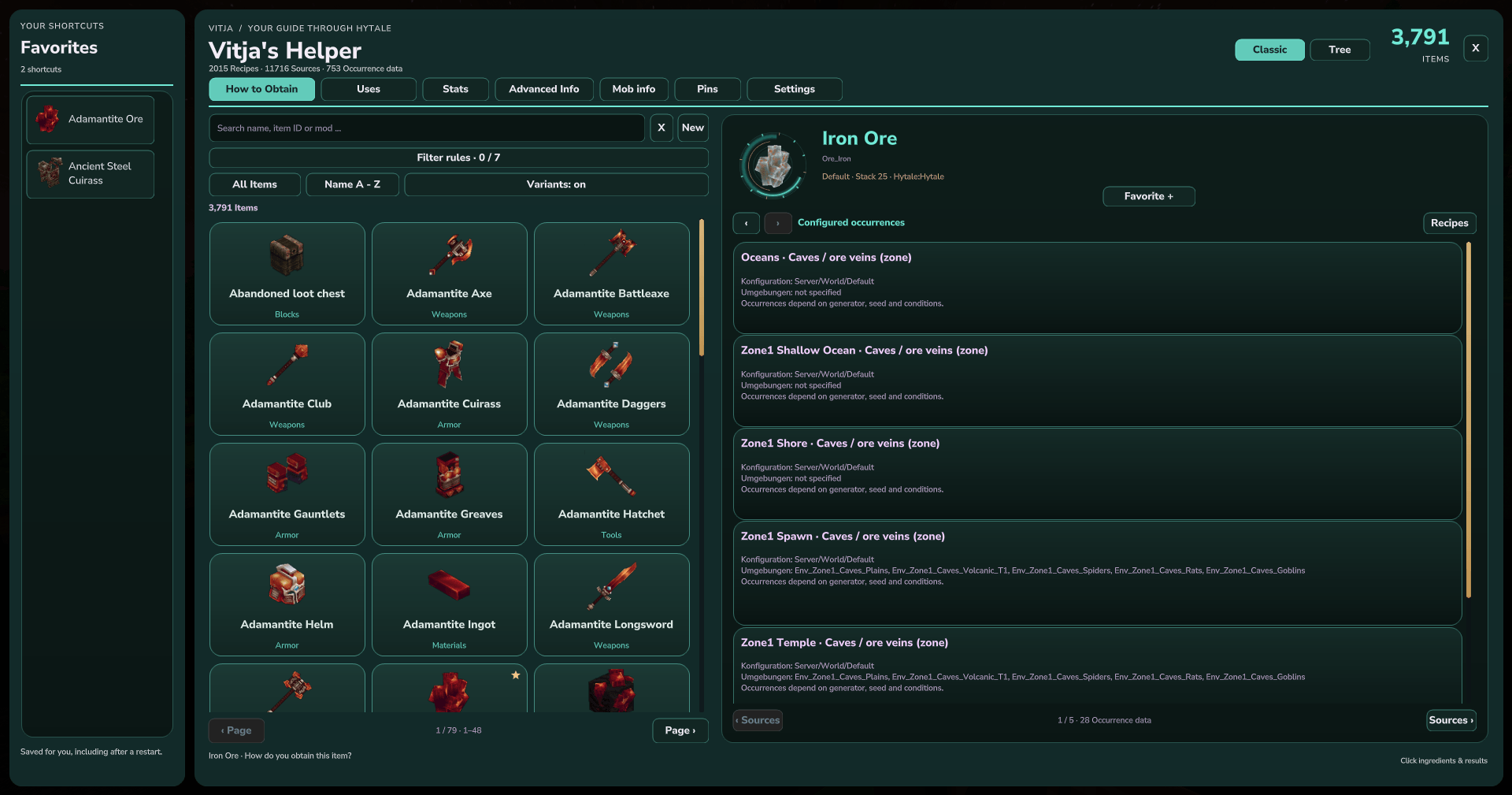Toggle the Variants: on option

pyautogui.click(x=556, y=184)
